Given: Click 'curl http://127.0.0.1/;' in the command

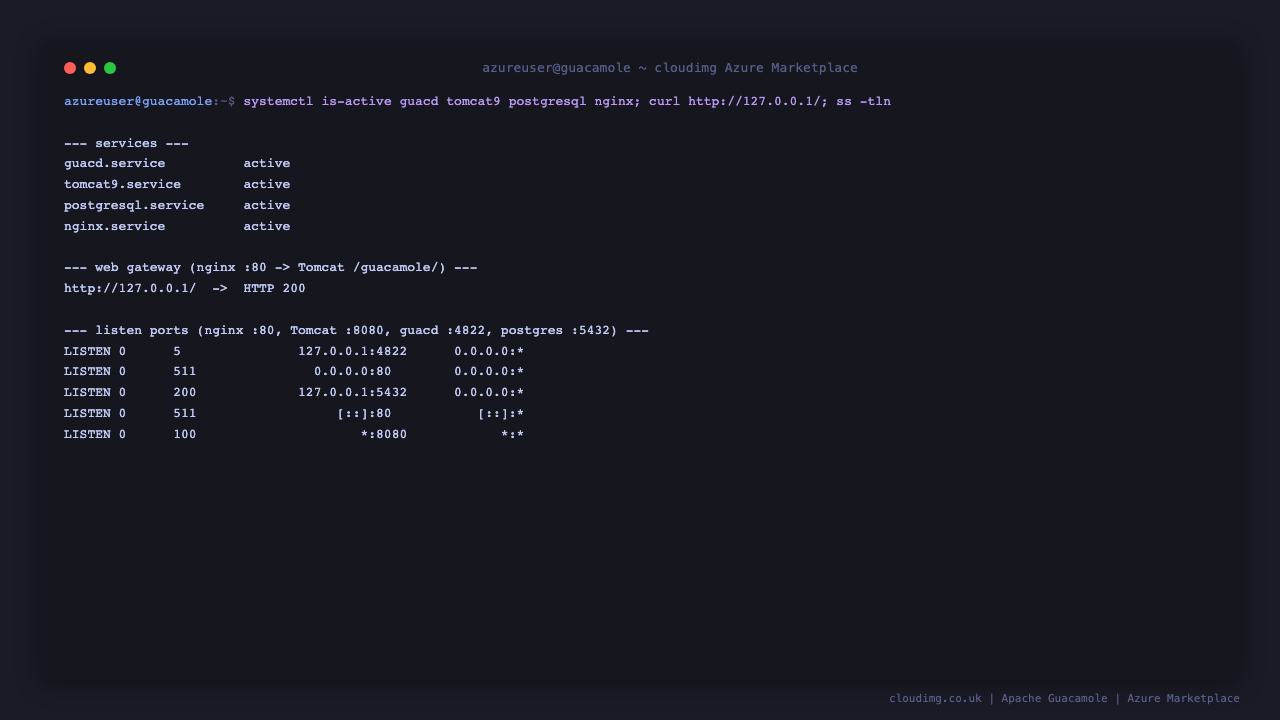Looking at the screenshot, I should pos(738,101).
